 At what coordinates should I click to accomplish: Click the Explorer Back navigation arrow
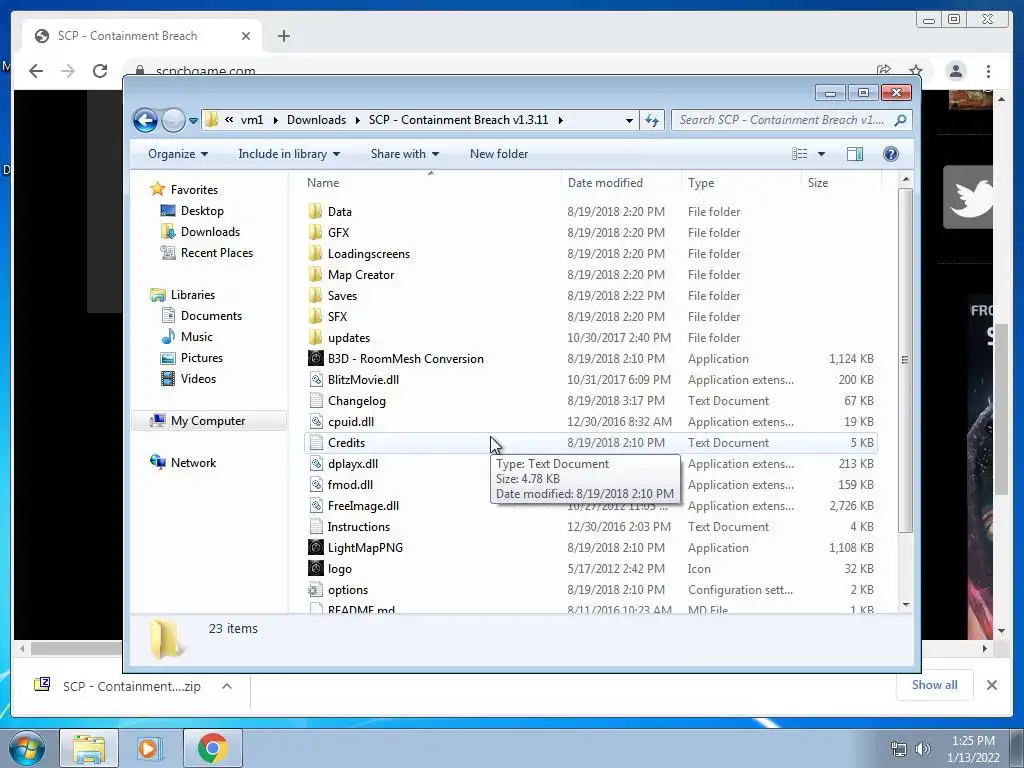pos(145,120)
